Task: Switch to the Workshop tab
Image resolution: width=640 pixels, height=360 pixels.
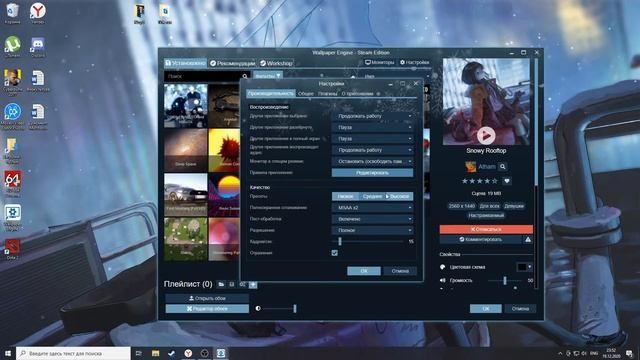Action: coord(276,63)
